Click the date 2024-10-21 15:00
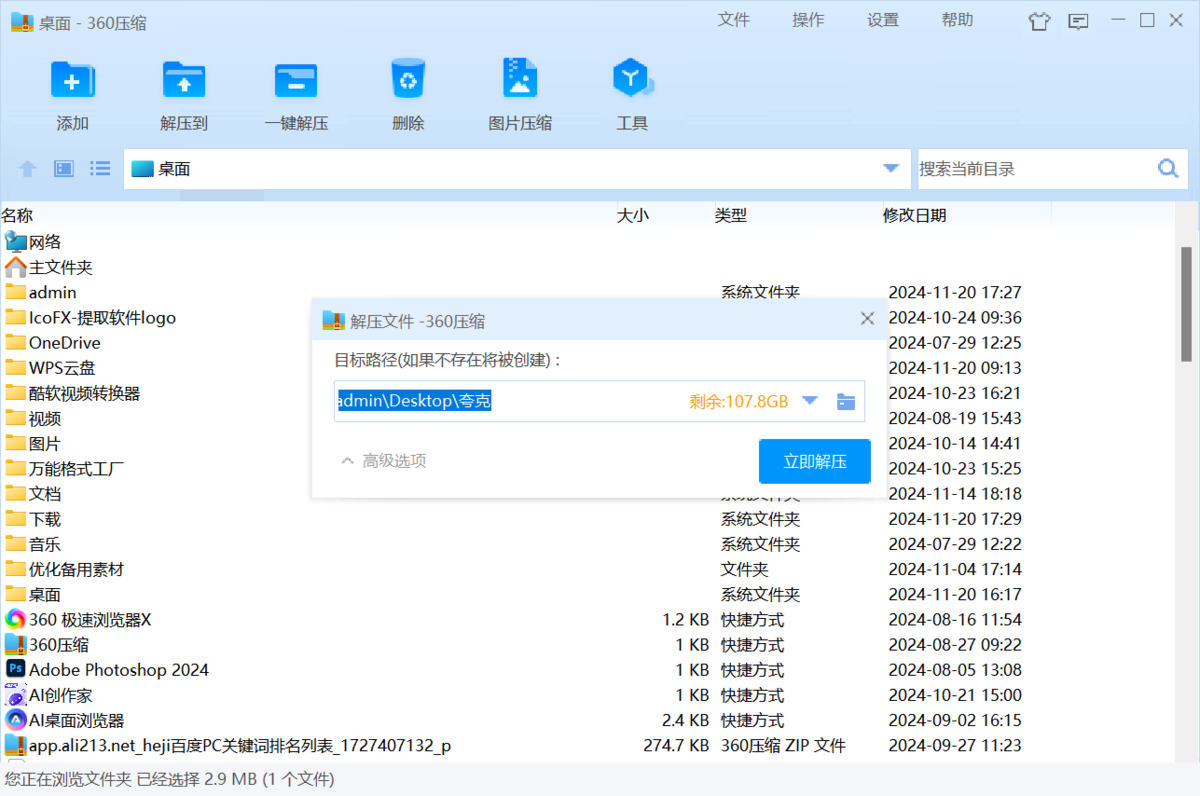 [x=955, y=695]
